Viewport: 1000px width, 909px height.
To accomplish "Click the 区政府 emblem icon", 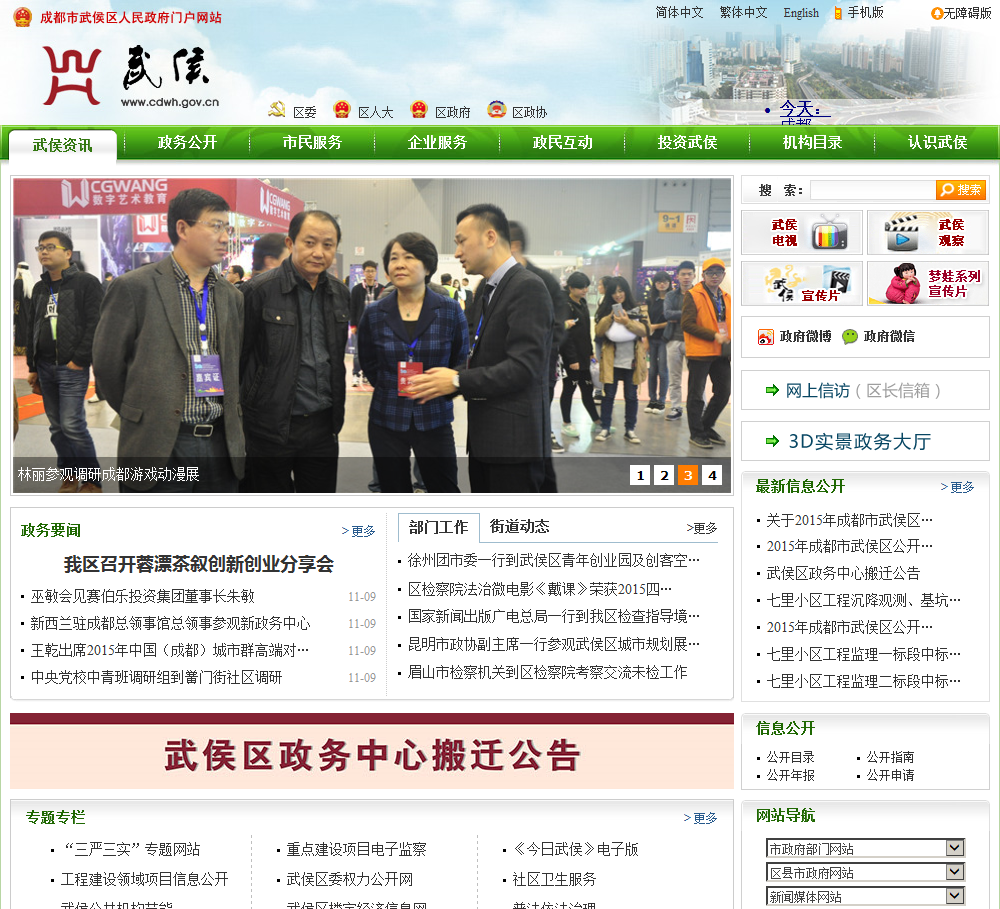I will 419,110.
